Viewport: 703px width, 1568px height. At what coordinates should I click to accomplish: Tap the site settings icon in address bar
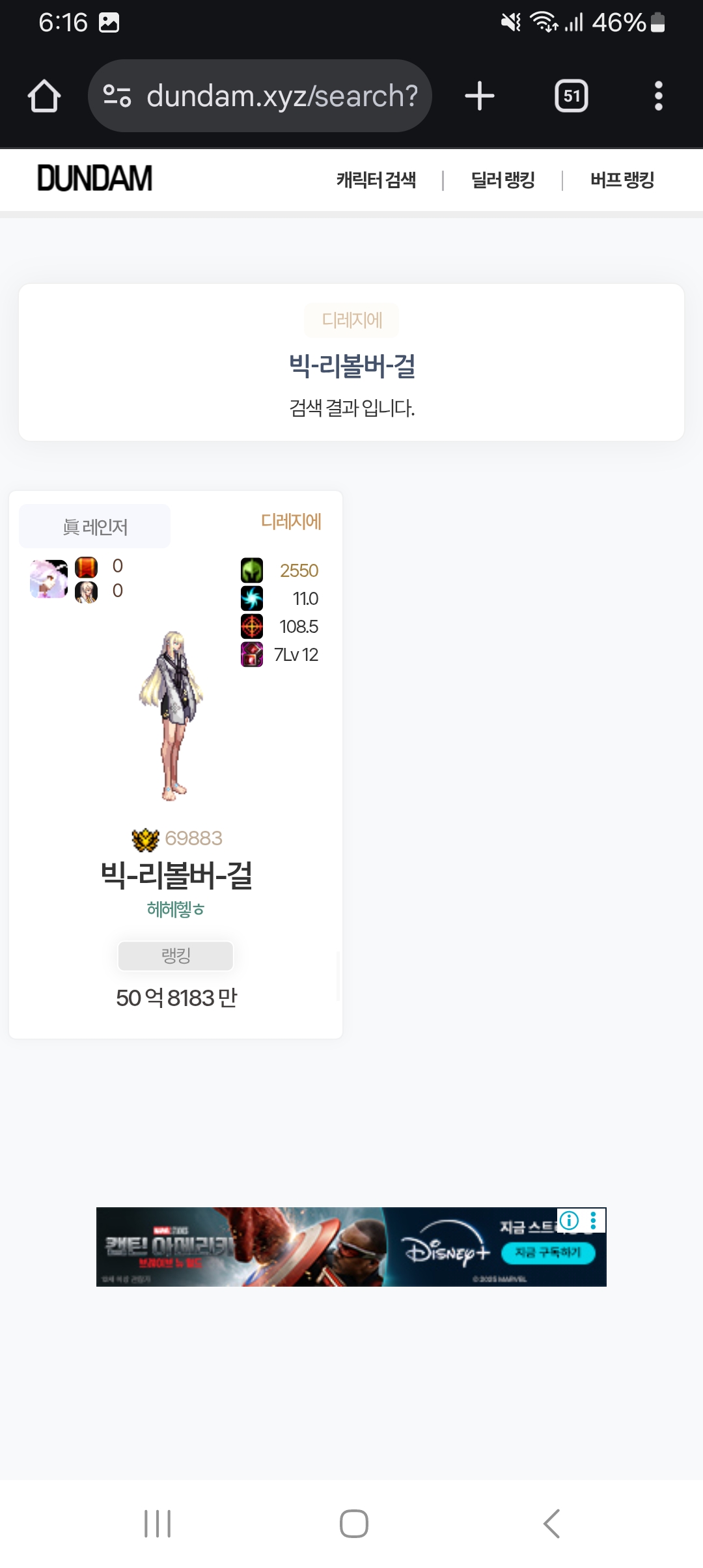point(117,96)
